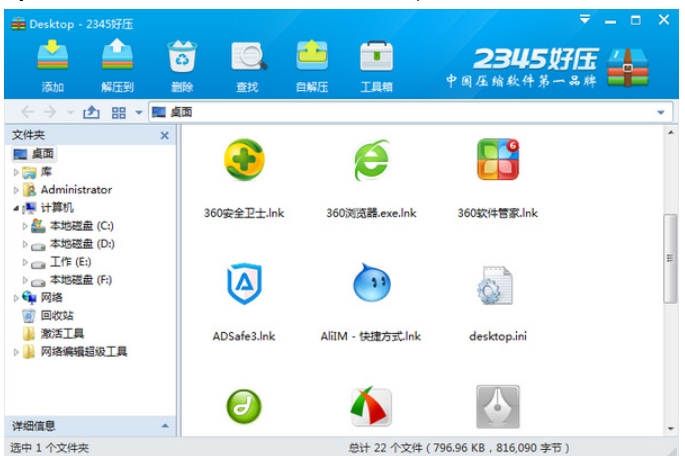The width and height of the screenshot is (685, 456).
Task: Click the 解压到 (Extract to) toolbar icon
Action: (x=117, y=55)
